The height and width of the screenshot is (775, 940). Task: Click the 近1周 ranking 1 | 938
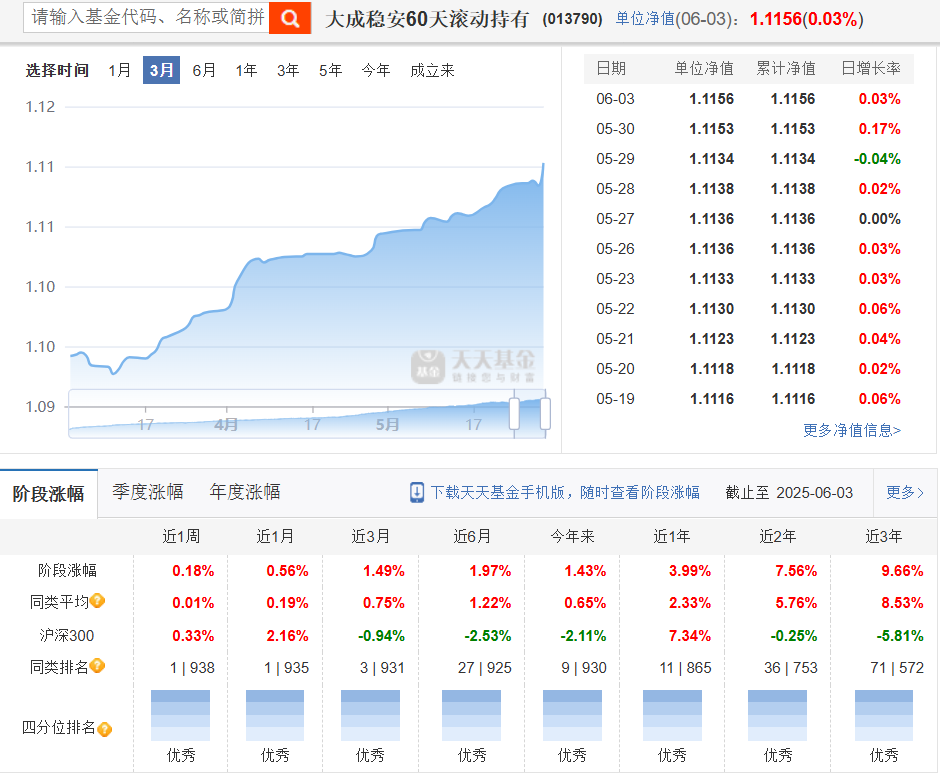point(192,668)
